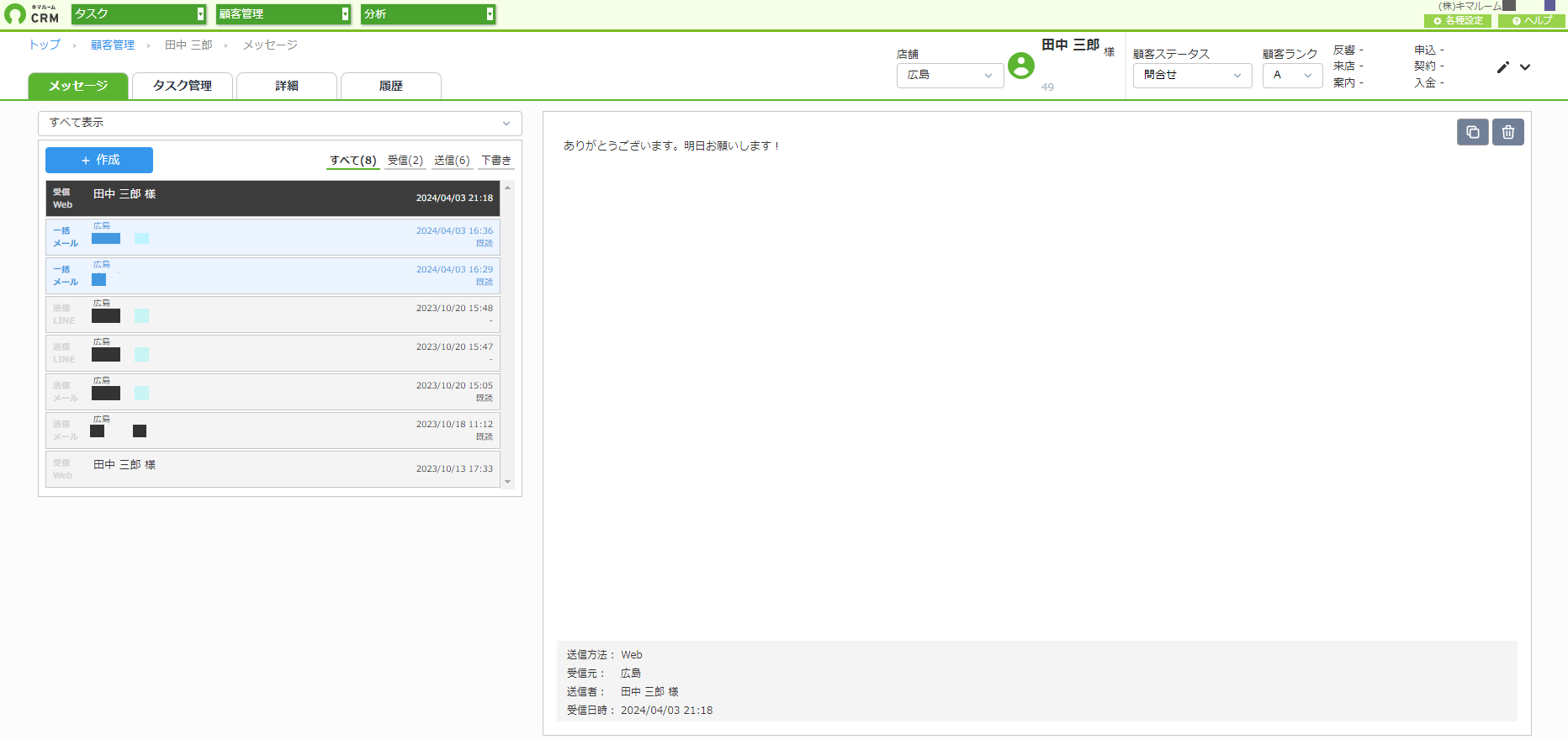The width and height of the screenshot is (1568, 740).
Task: Click the 入金 - status text
Action: point(1429,82)
